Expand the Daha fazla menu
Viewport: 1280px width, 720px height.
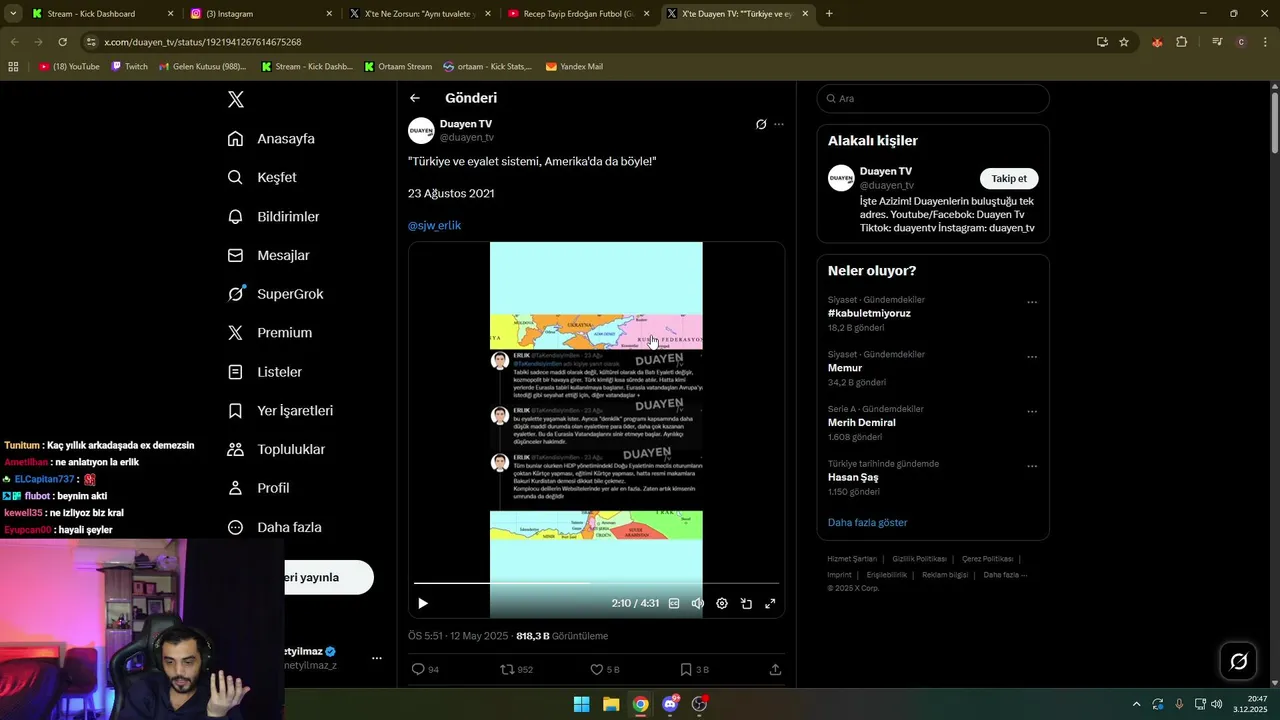tap(274, 527)
